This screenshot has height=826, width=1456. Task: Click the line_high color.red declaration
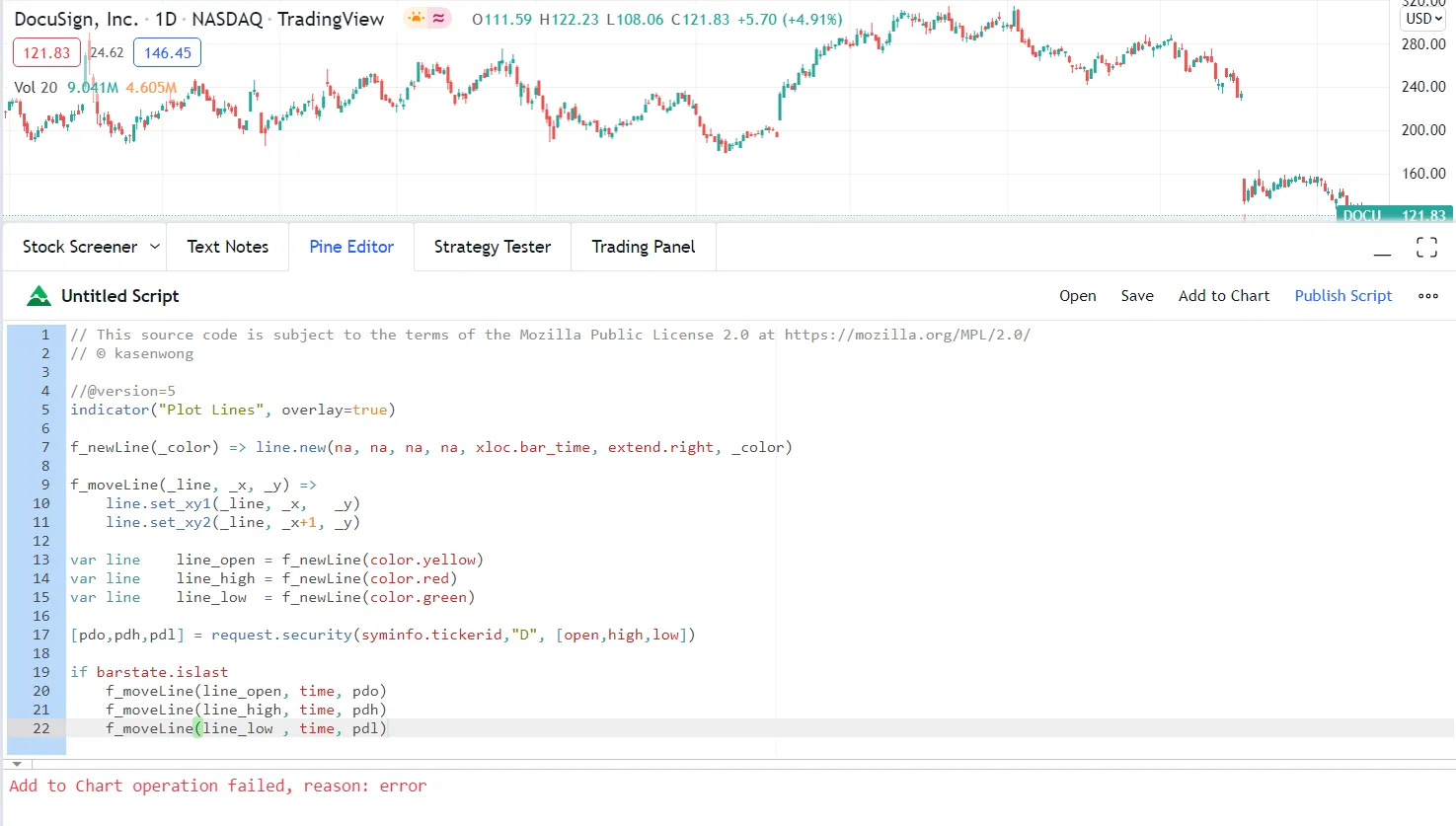[x=264, y=579]
